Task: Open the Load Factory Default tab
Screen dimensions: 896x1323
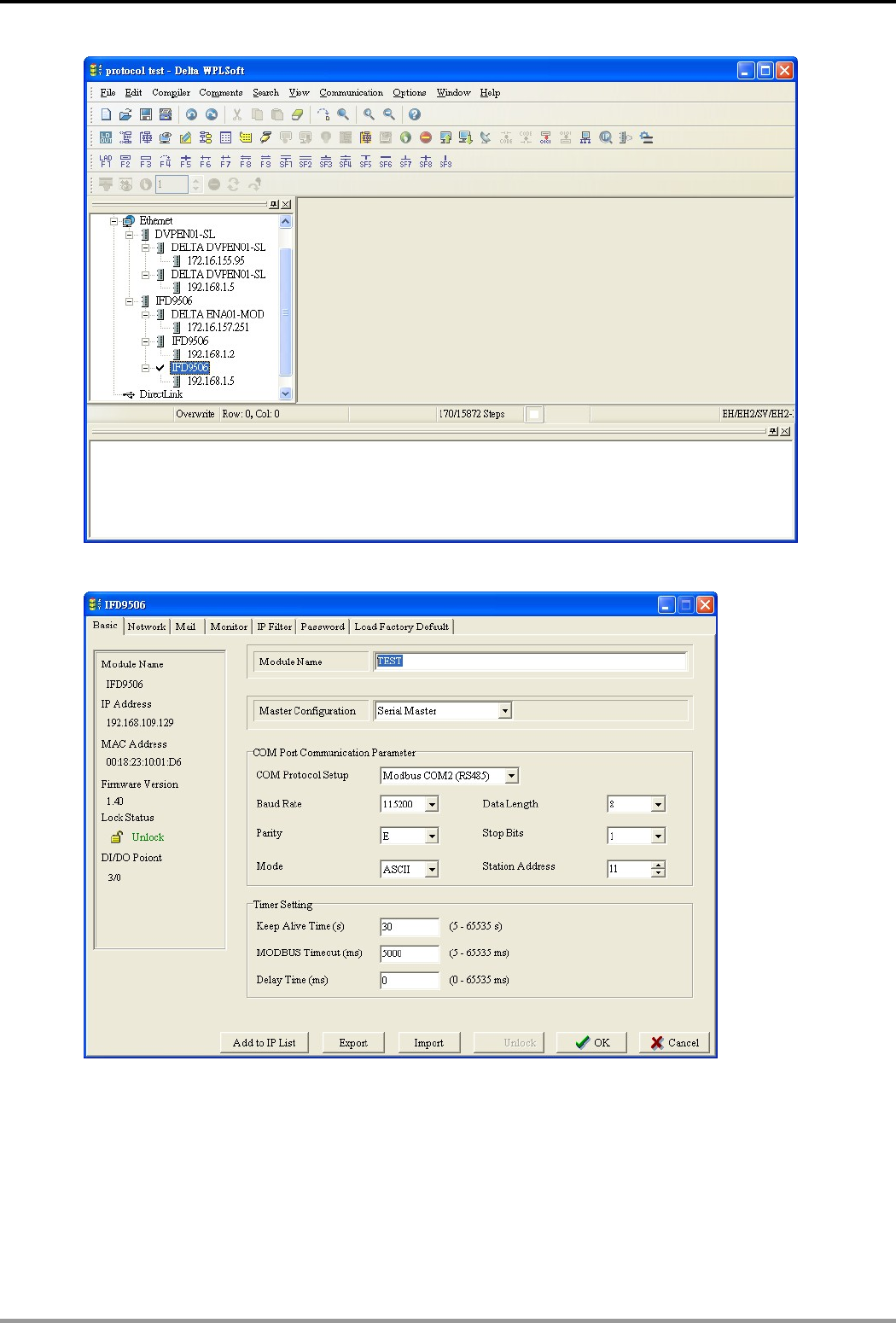Action: pos(402,627)
